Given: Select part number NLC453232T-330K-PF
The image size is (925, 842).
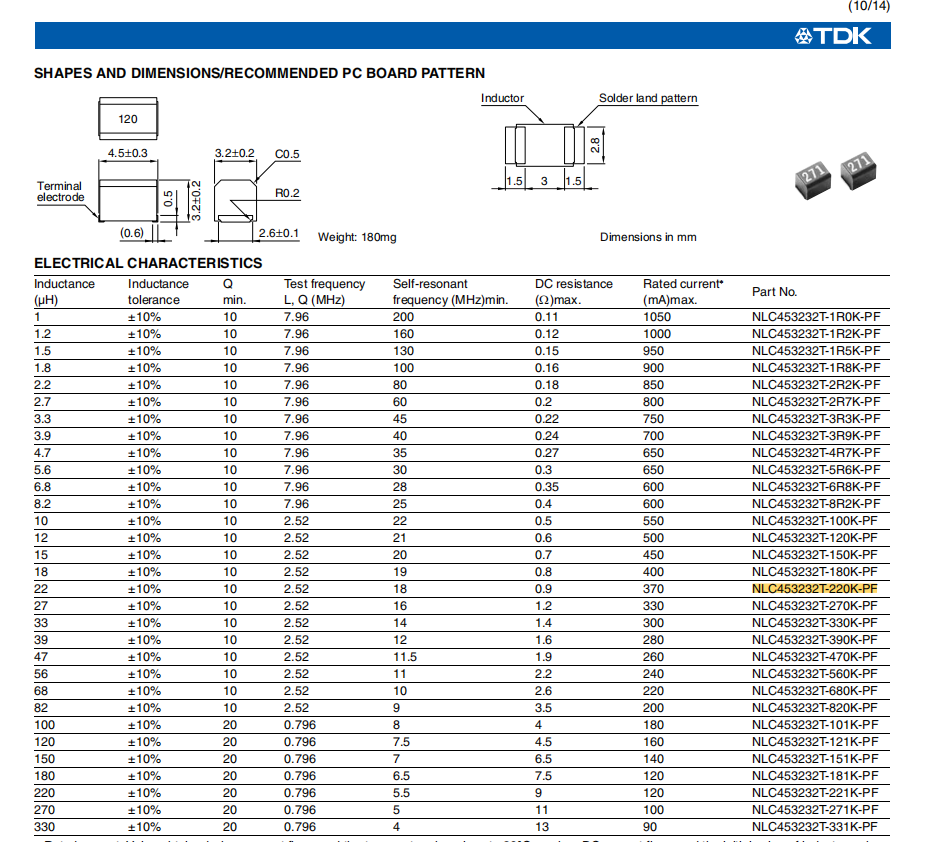Looking at the screenshot, I should tap(814, 623).
